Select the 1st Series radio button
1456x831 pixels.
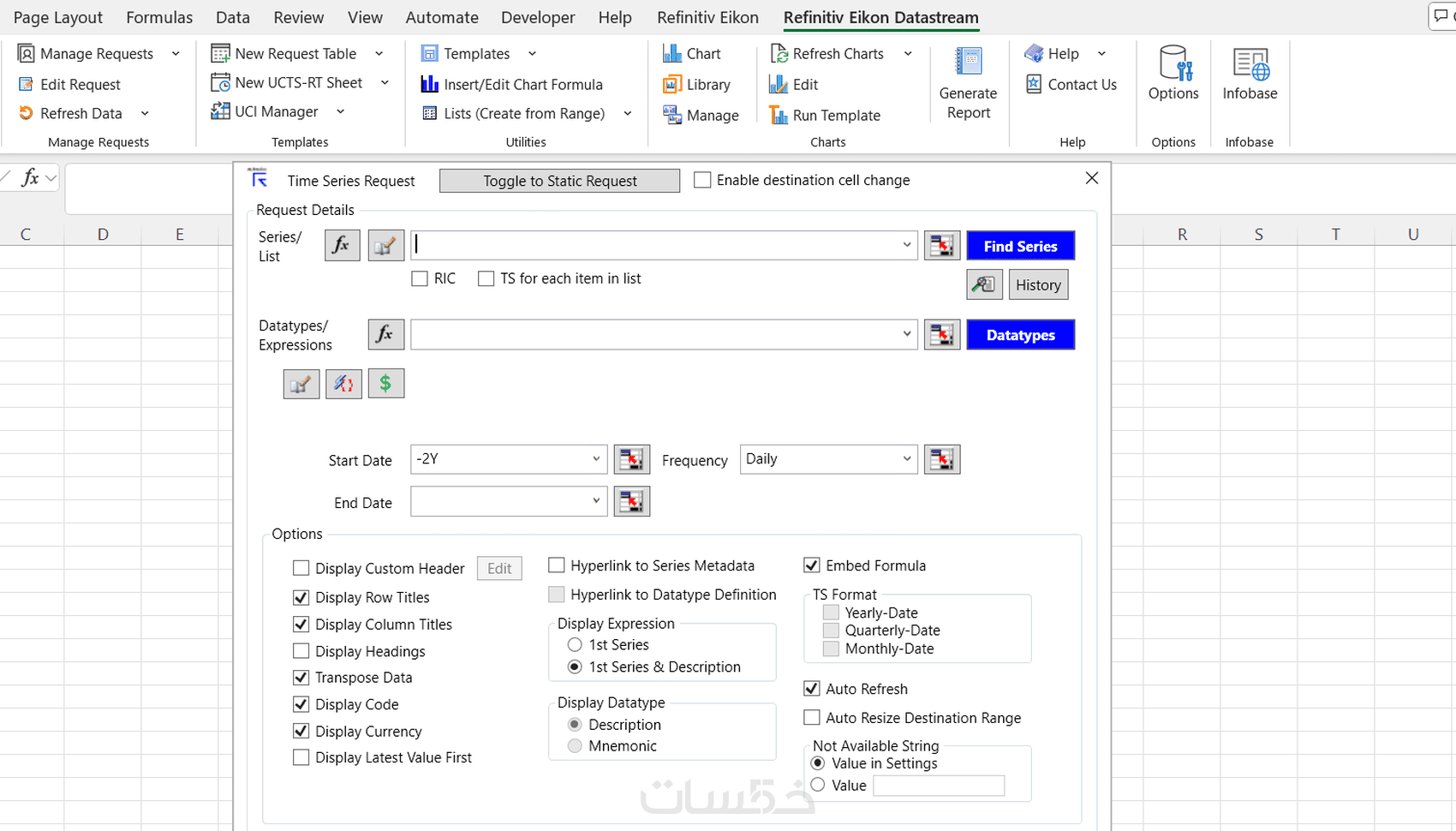pyautogui.click(x=575, y=645)
